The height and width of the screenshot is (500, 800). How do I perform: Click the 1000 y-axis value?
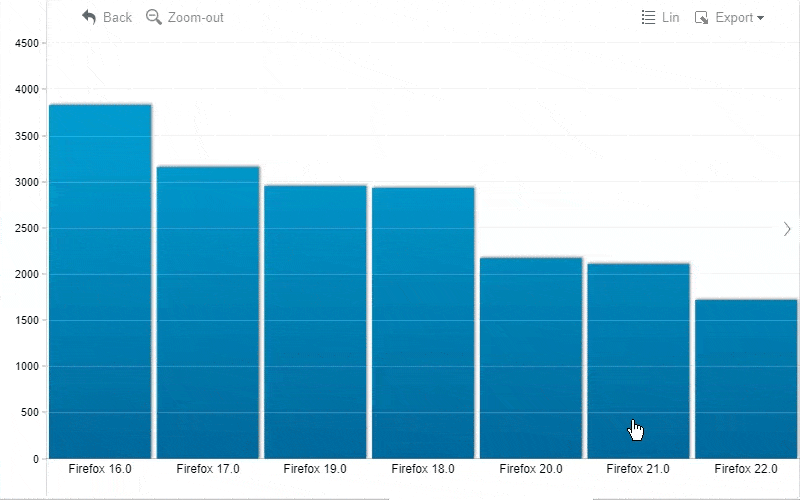(x=27, y=366)
